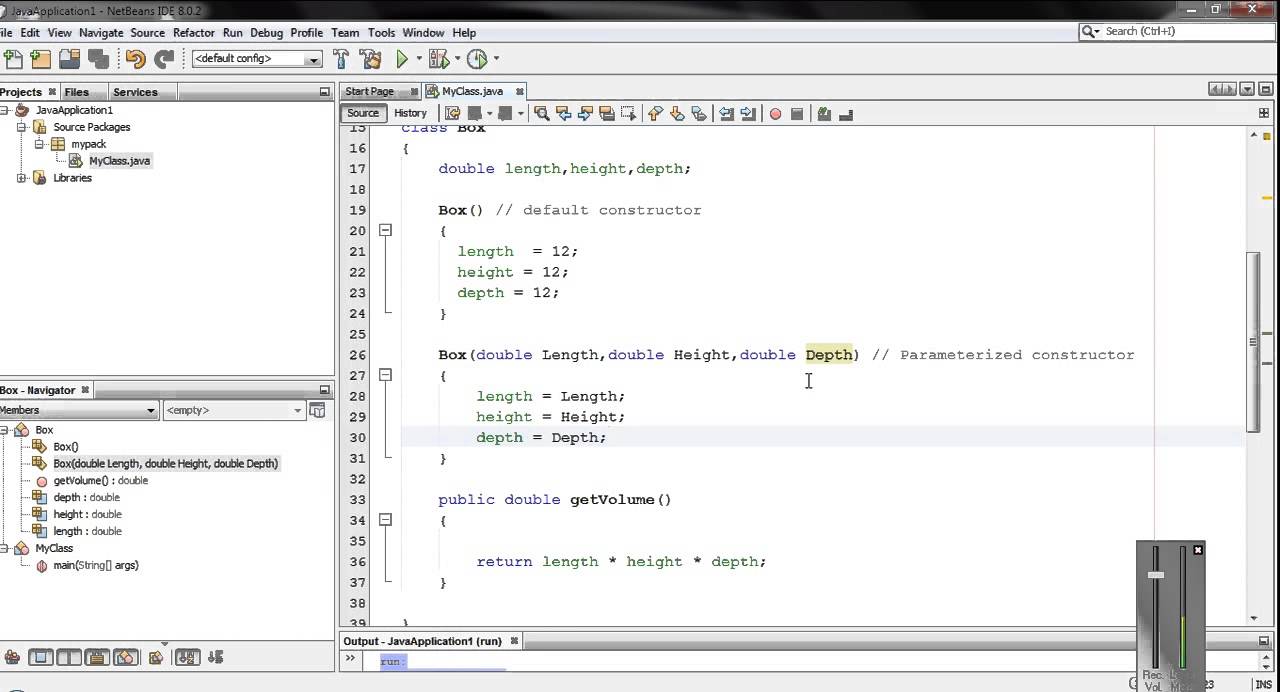Run the project with green play icon
Image resolution: width=1280 pixels, height=692 pixels.
(402, 59)
